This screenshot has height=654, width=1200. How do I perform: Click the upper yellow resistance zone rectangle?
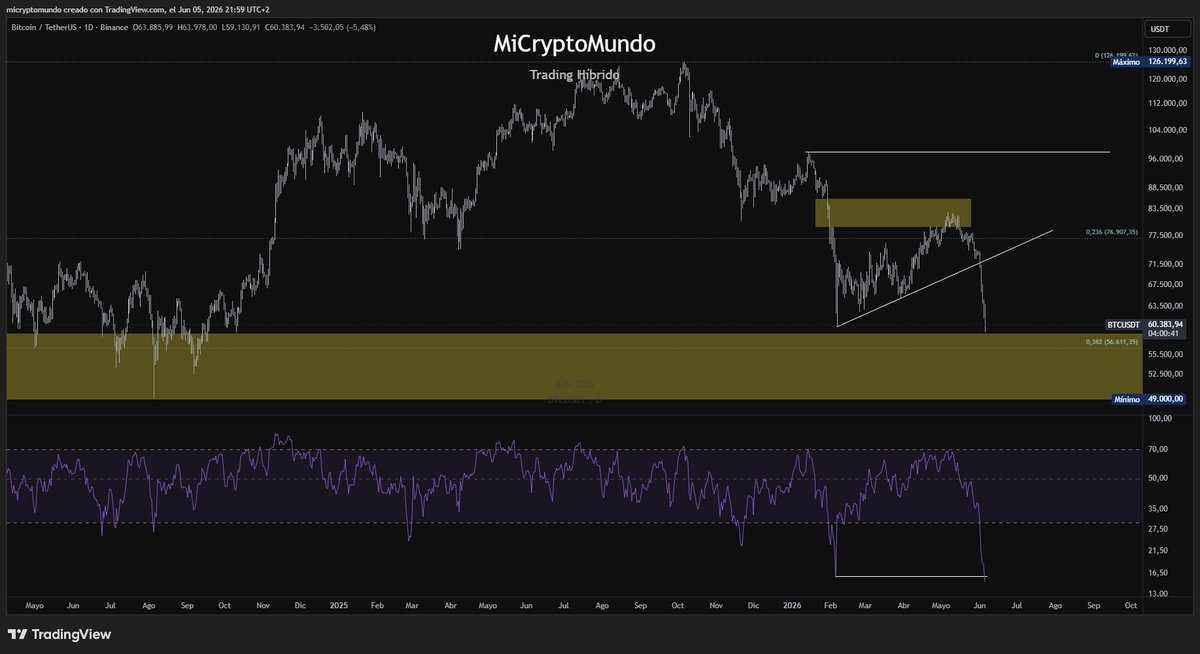pos(893,213)
